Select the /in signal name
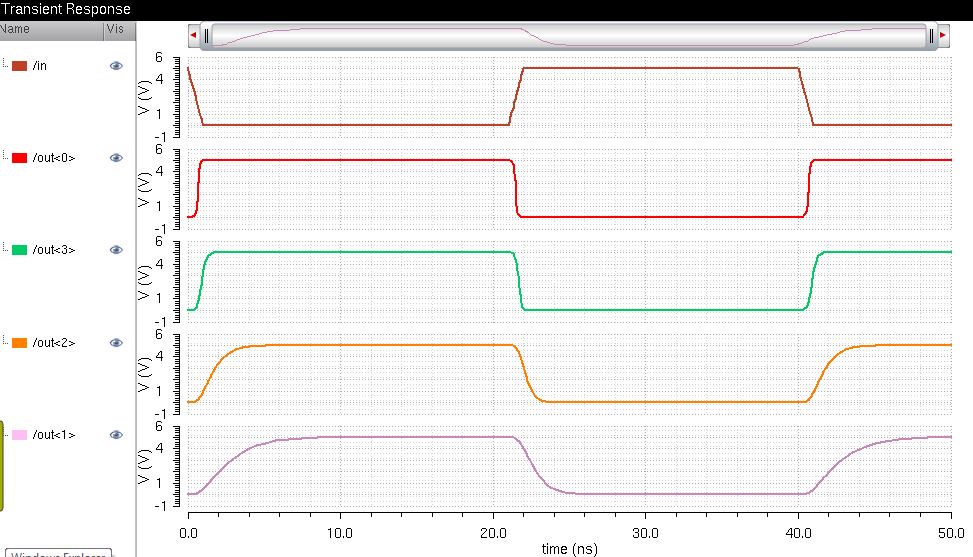The width and height of the screenshot is (973, 557). pyautogui.click(x=40, y=66)
